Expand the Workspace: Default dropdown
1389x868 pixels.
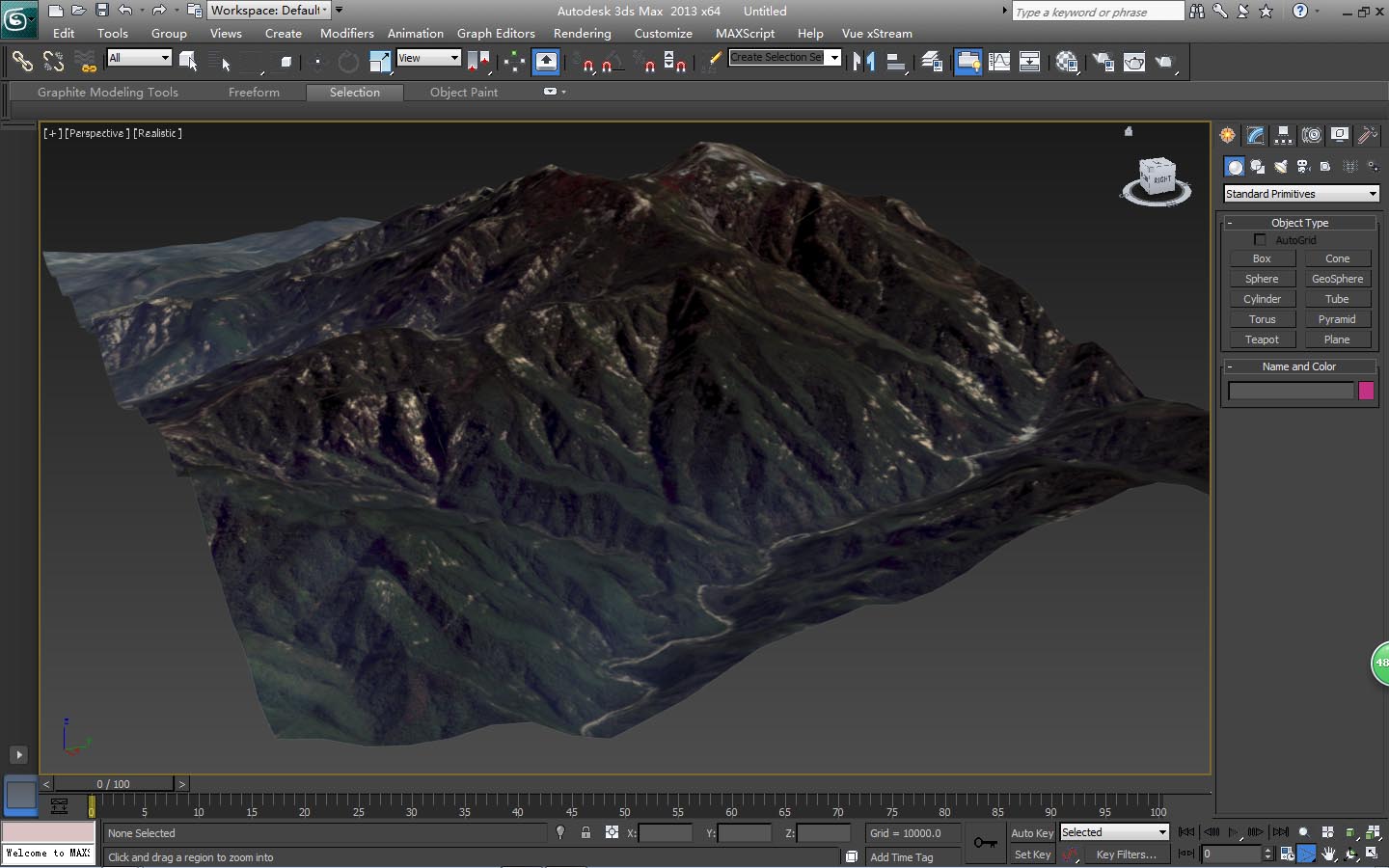pos(269,11)
